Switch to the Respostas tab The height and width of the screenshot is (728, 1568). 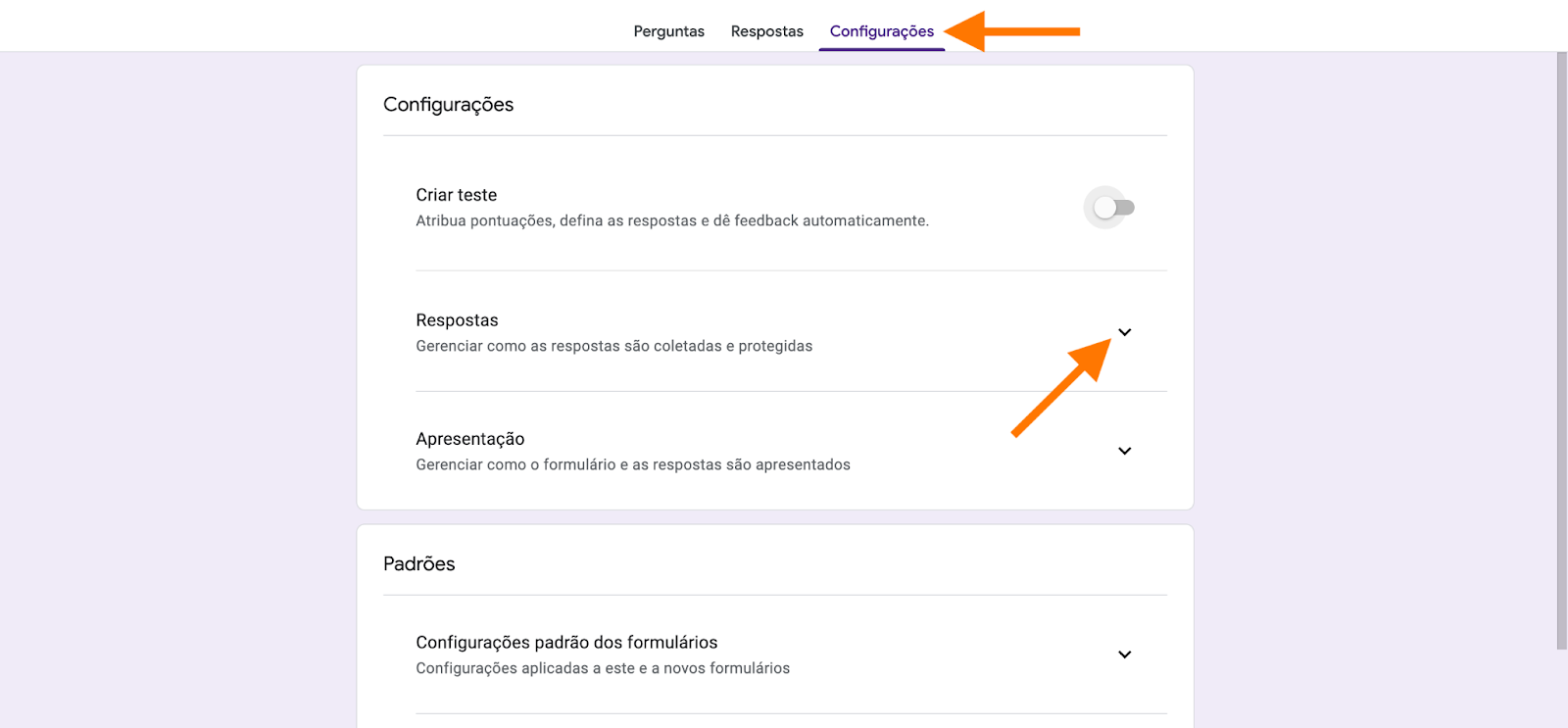(766, 31)
